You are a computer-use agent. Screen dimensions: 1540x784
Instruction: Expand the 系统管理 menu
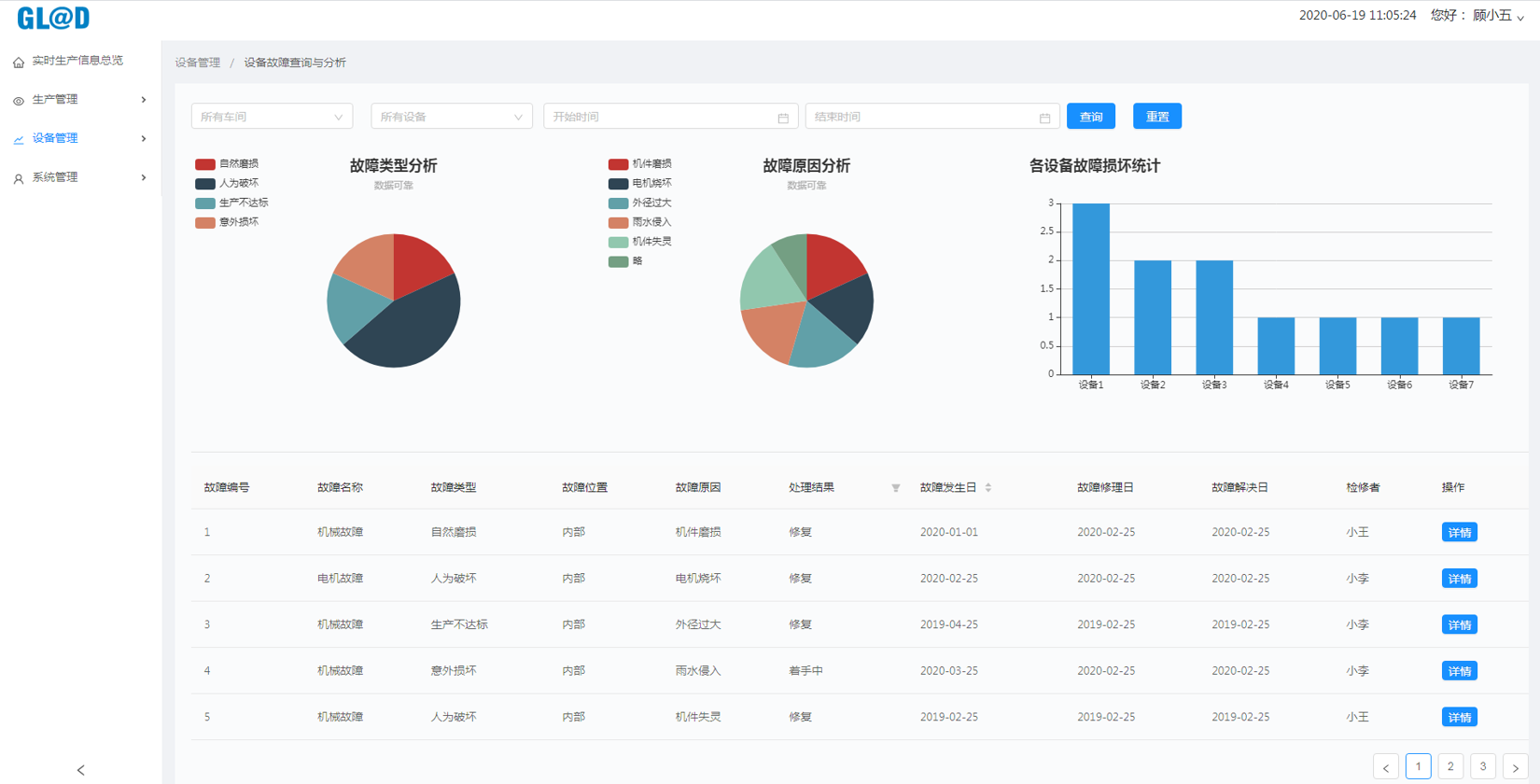(79, 177)
